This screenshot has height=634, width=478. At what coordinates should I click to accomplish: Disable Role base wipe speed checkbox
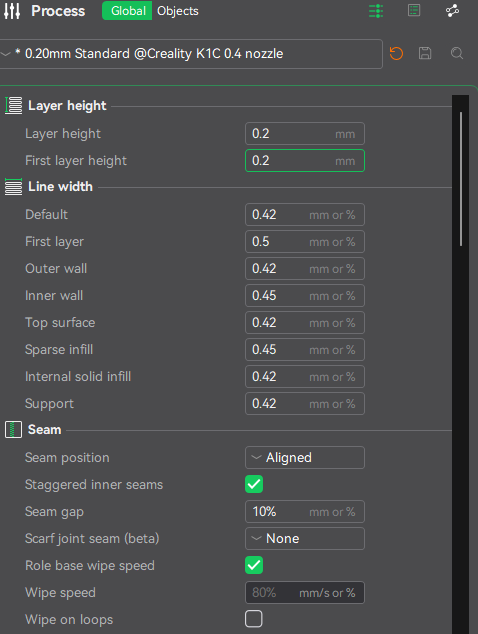254,565
